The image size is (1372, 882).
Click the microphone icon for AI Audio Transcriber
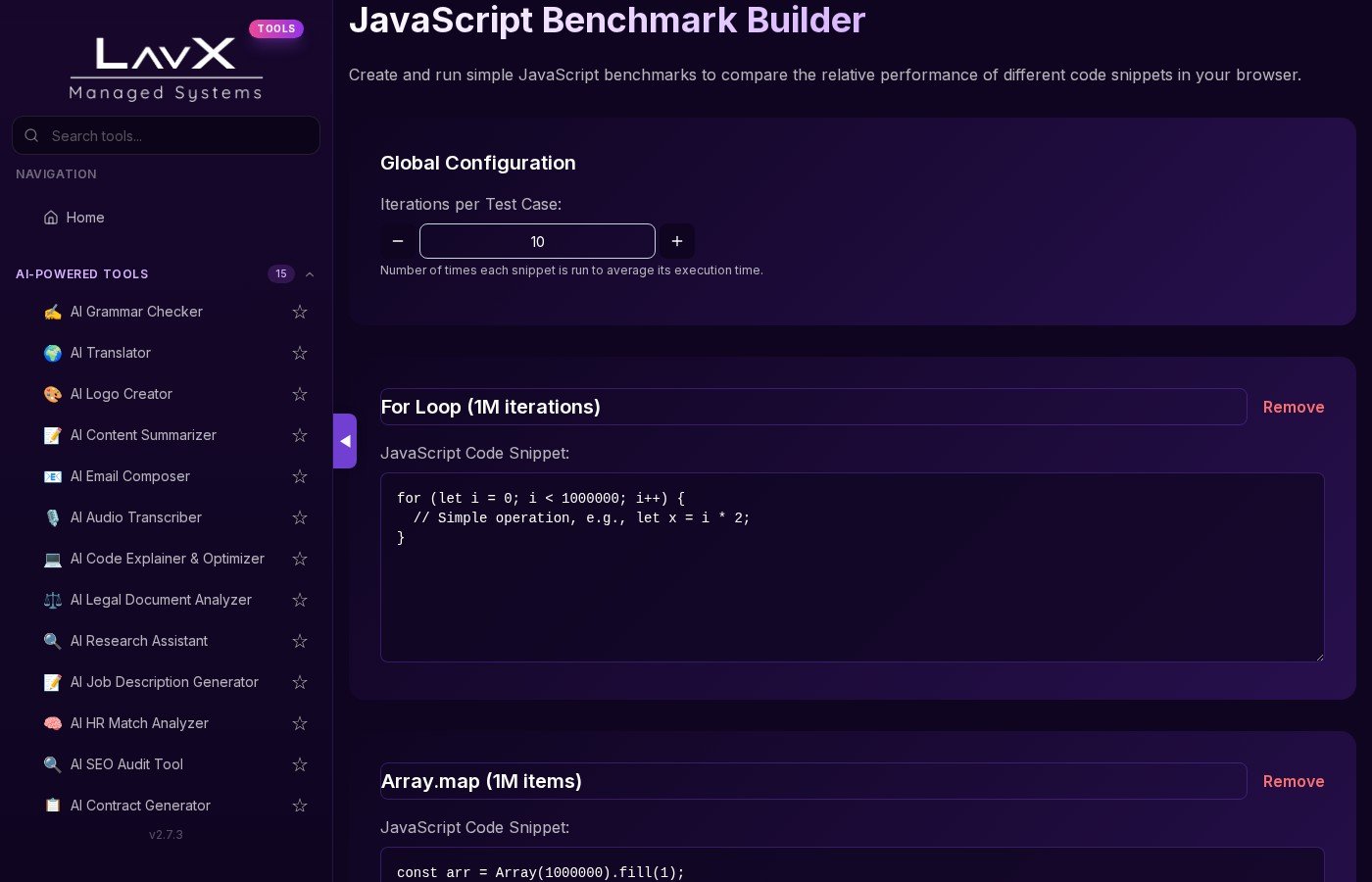click(53, 517)
